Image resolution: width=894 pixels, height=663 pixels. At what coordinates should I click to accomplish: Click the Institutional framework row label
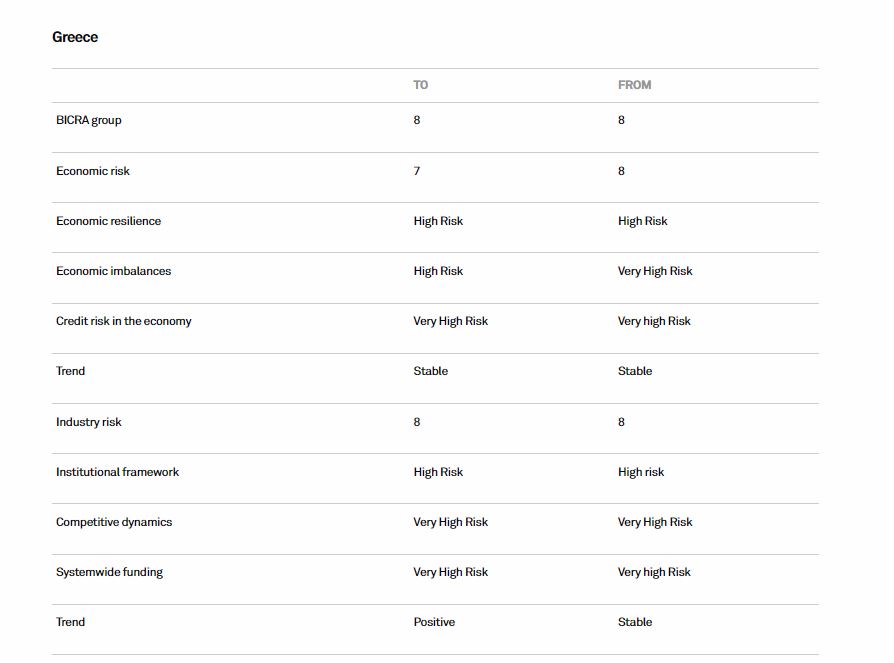pyautogui.click(x=117, y=472)
